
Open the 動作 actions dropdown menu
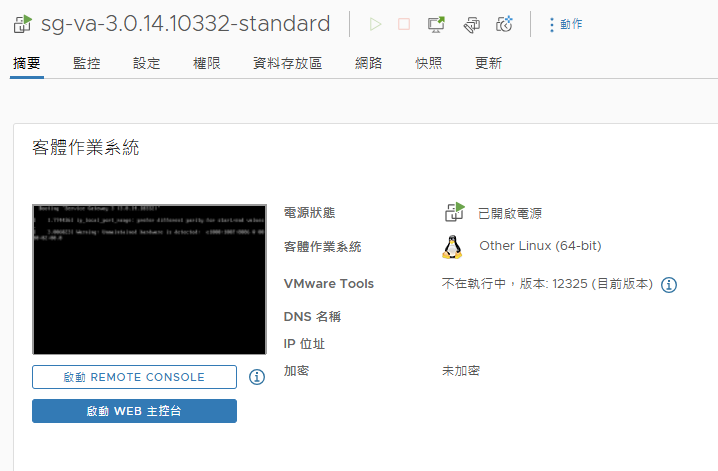566,24
